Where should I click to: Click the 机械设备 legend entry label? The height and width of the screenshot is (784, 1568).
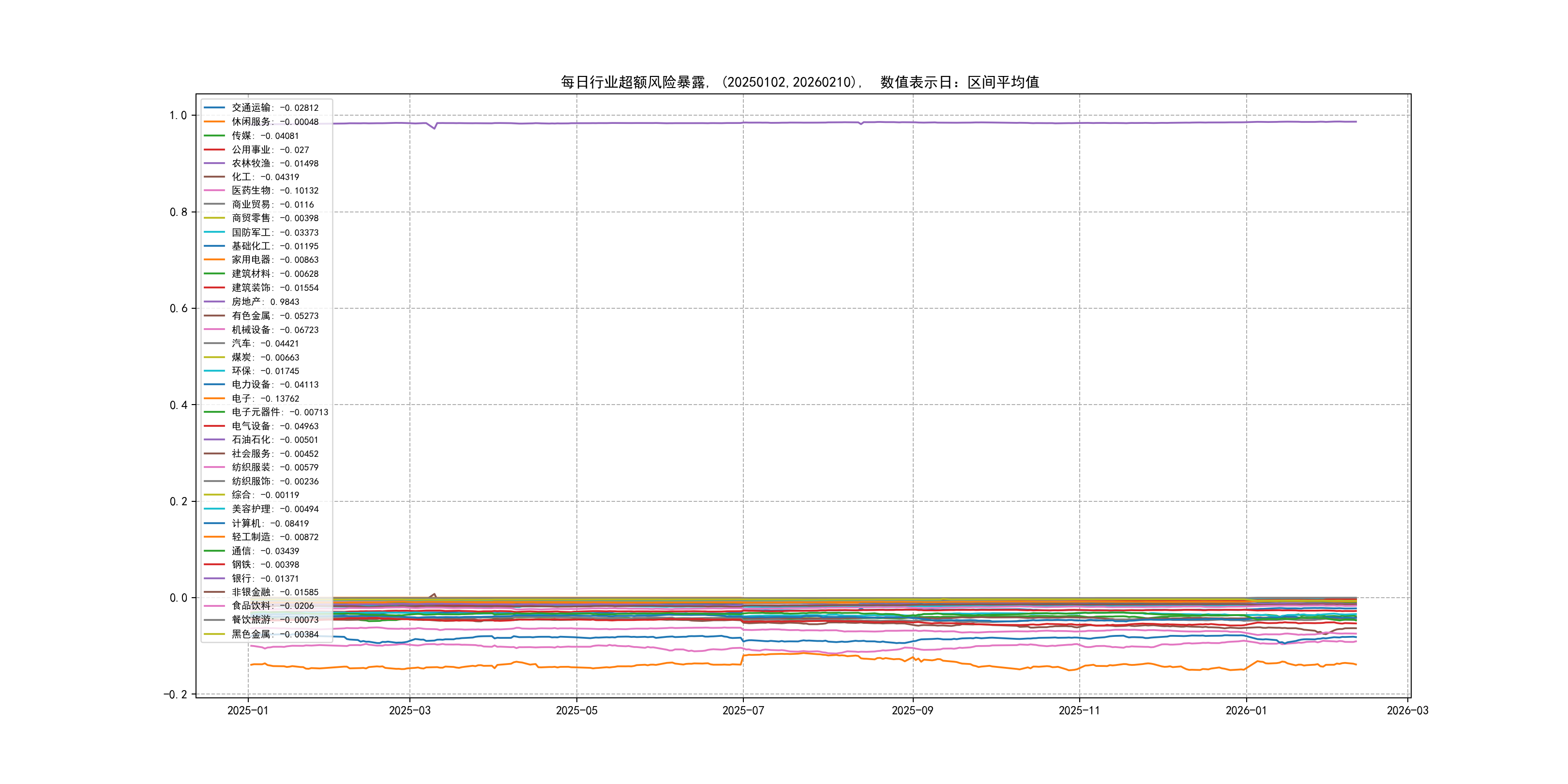274,330
